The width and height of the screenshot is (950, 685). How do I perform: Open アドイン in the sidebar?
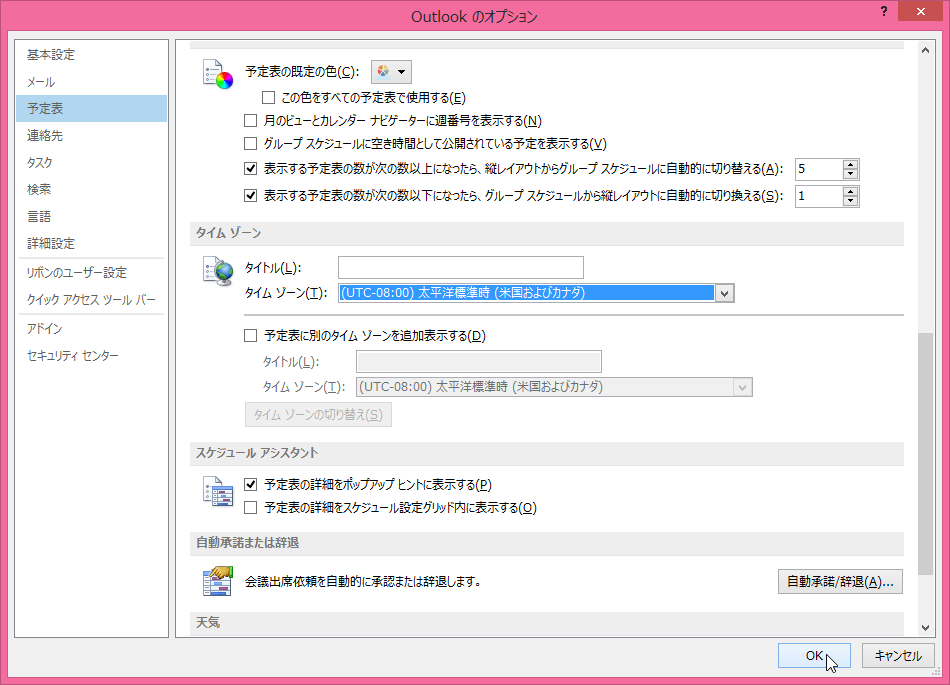click(91, 328)
